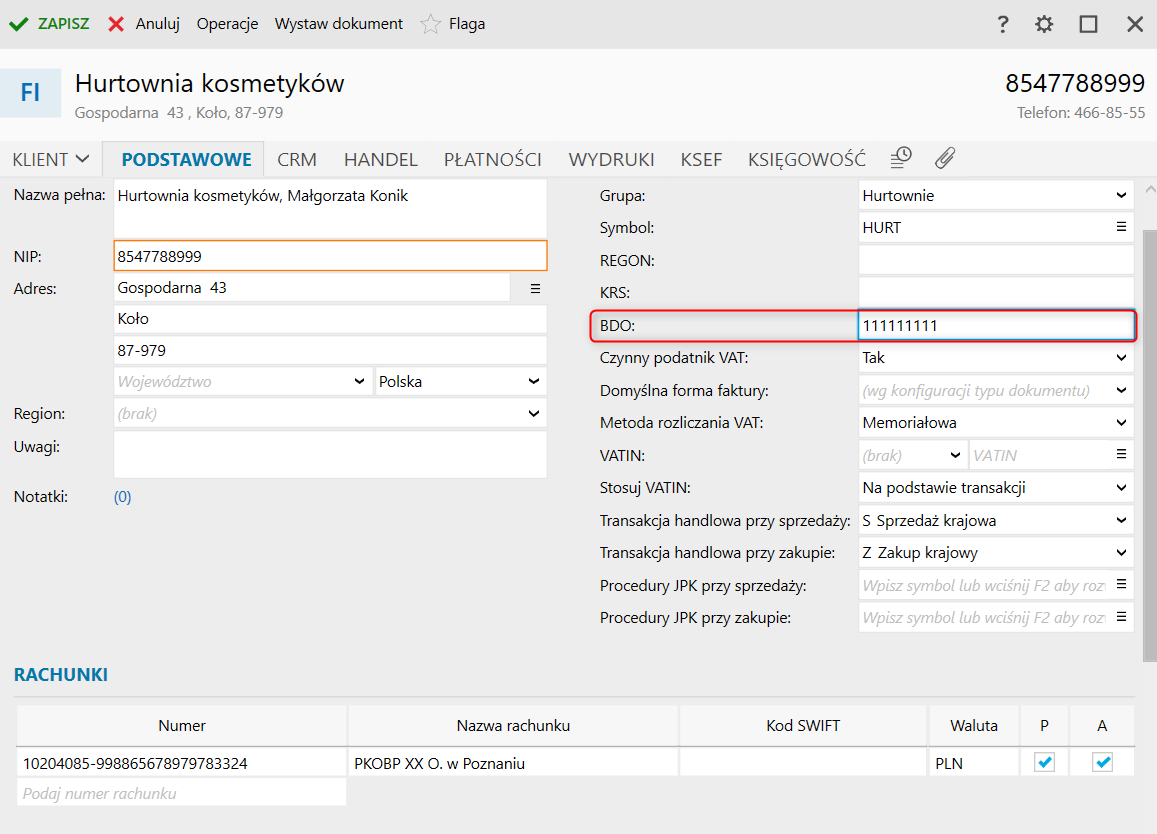Open the address menu list icon
1157x834 pixels.
[535, 288]
